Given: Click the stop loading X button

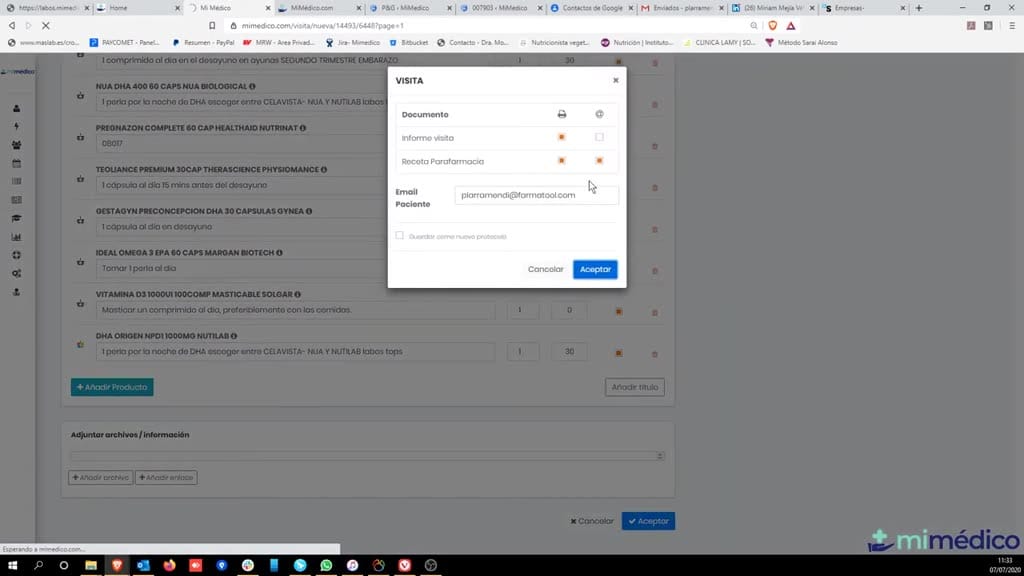Looking at the screenshot, I should (46, 25).
